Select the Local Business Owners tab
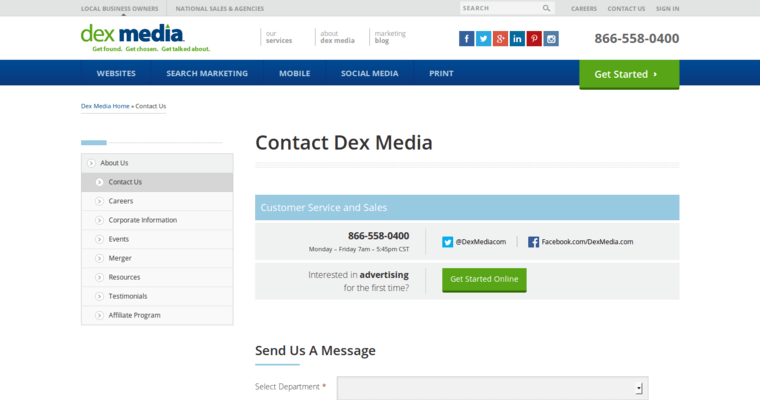Screen dimensions: 760x400 coord(120,9)
